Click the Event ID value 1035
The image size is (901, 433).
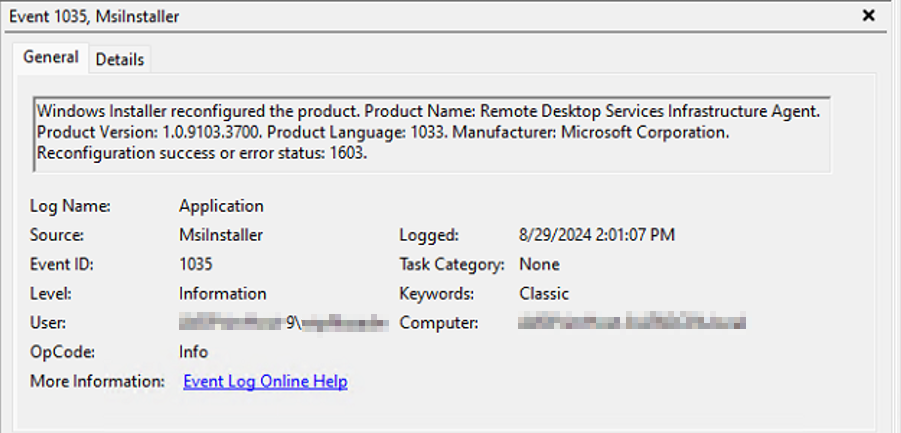196,264
